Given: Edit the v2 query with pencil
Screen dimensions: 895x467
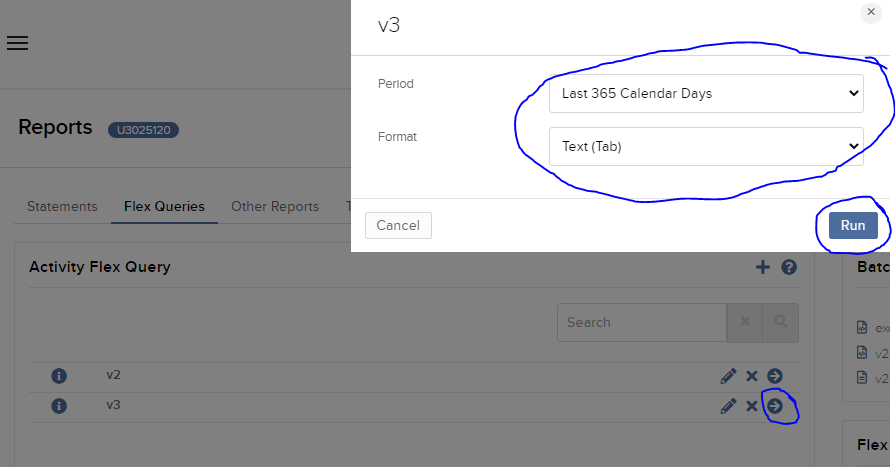Looking at the screenshot, I should [728, 376].
